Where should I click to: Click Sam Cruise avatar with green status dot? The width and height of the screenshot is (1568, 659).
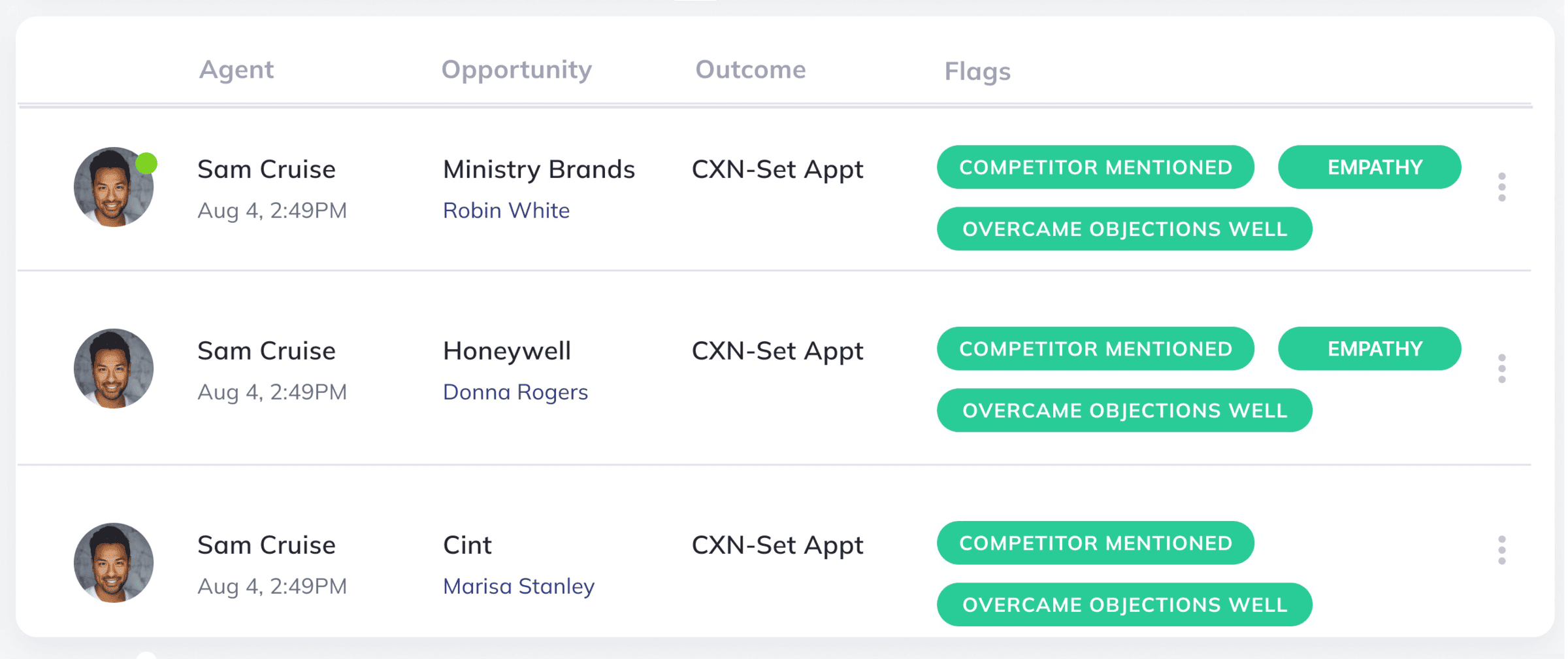[114, 187]
